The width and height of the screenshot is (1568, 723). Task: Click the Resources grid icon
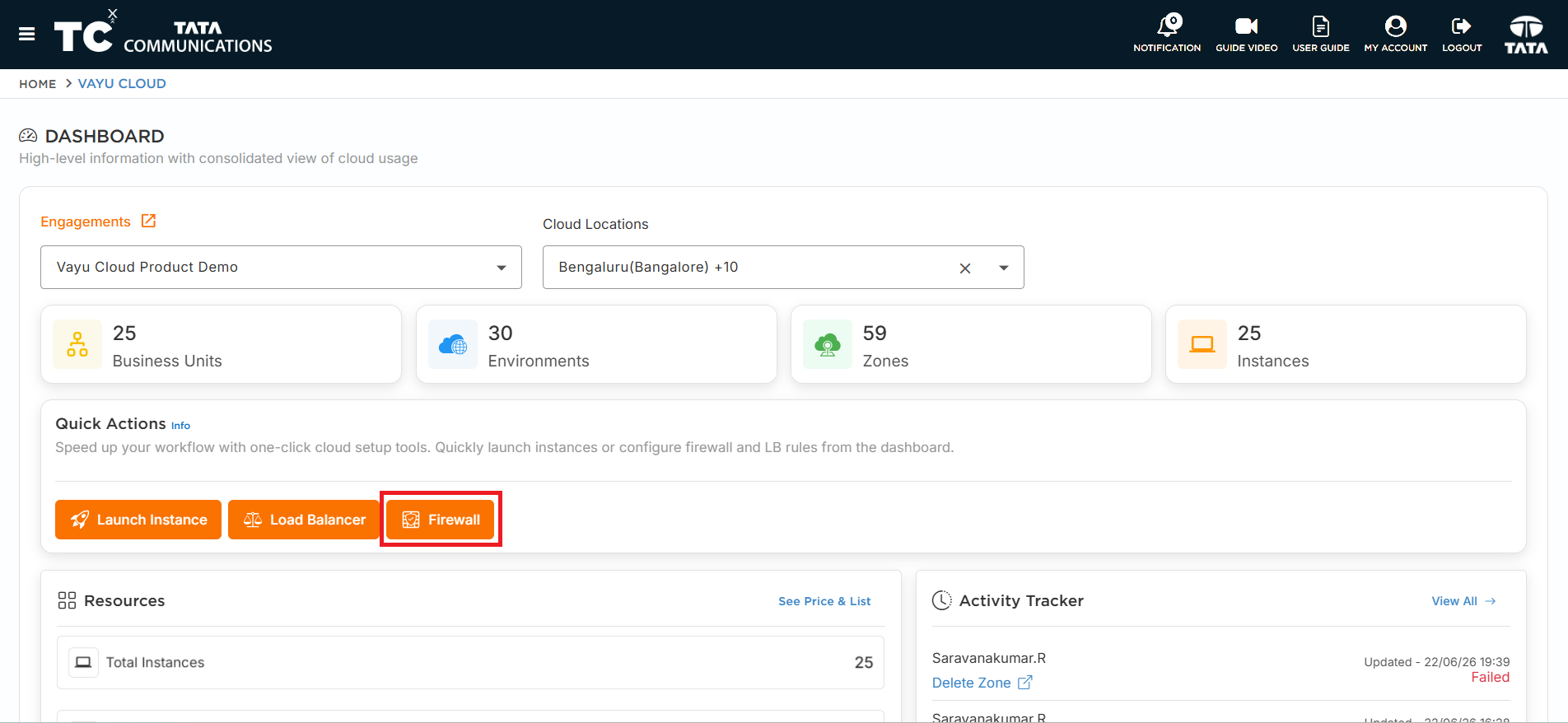(x=67, y=600)
